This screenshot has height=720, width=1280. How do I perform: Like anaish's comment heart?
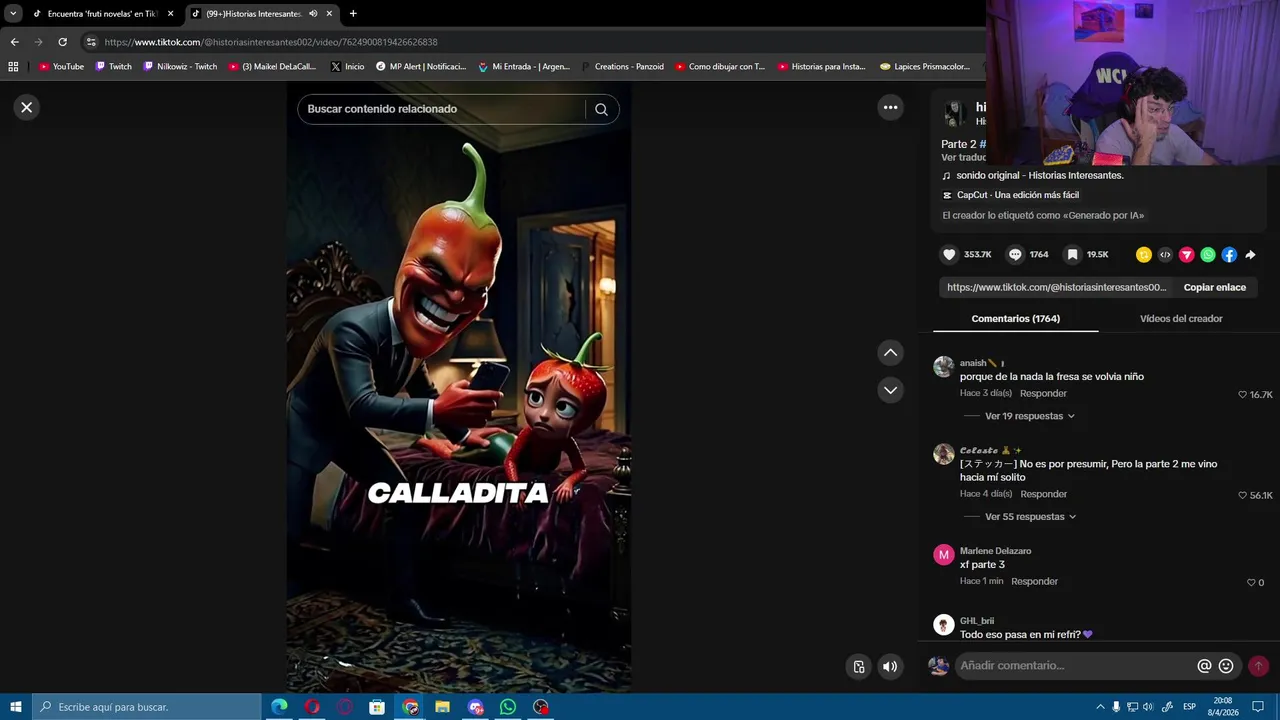1243,395
